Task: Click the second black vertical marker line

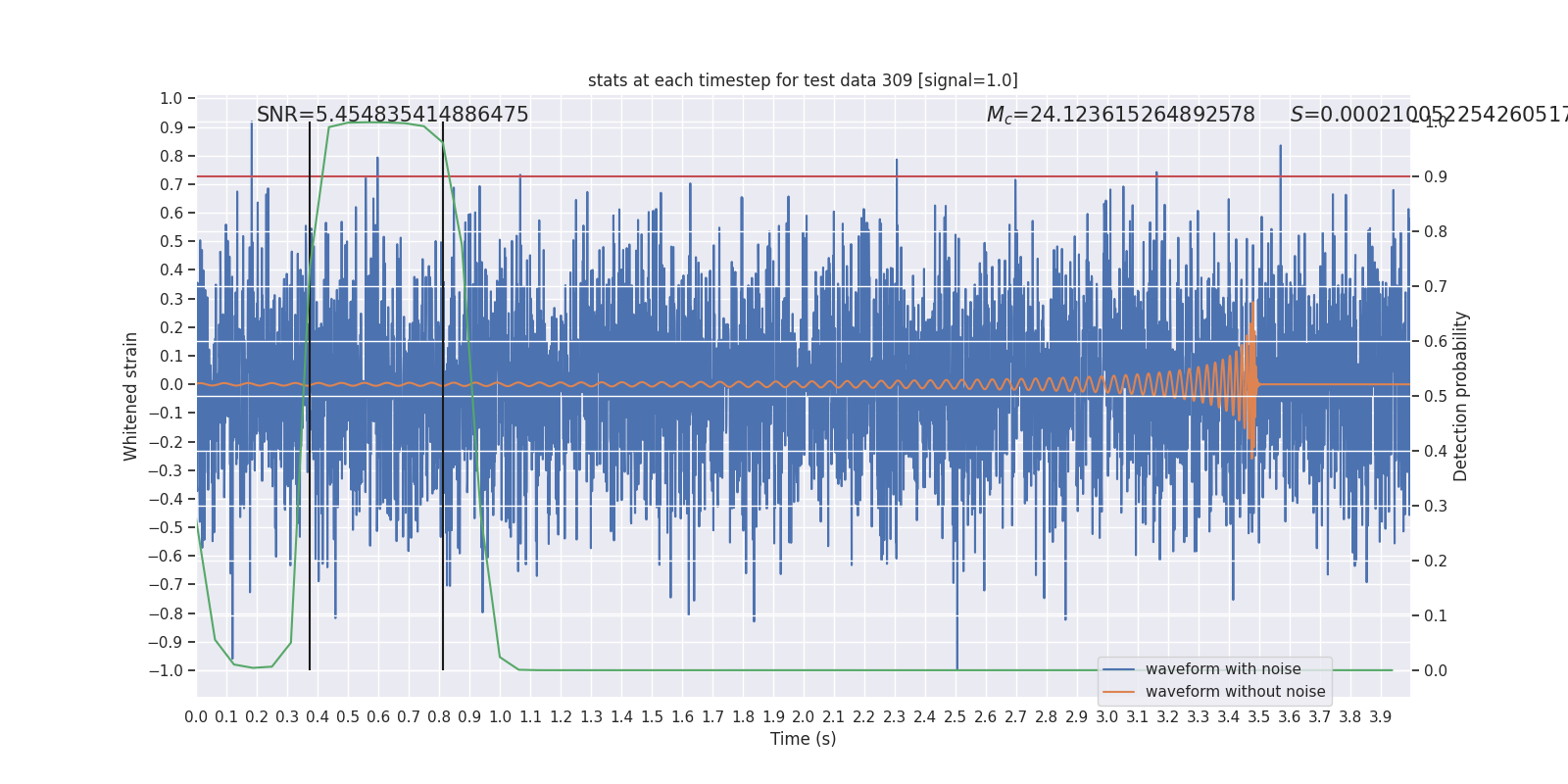Action: coord(443,396)
